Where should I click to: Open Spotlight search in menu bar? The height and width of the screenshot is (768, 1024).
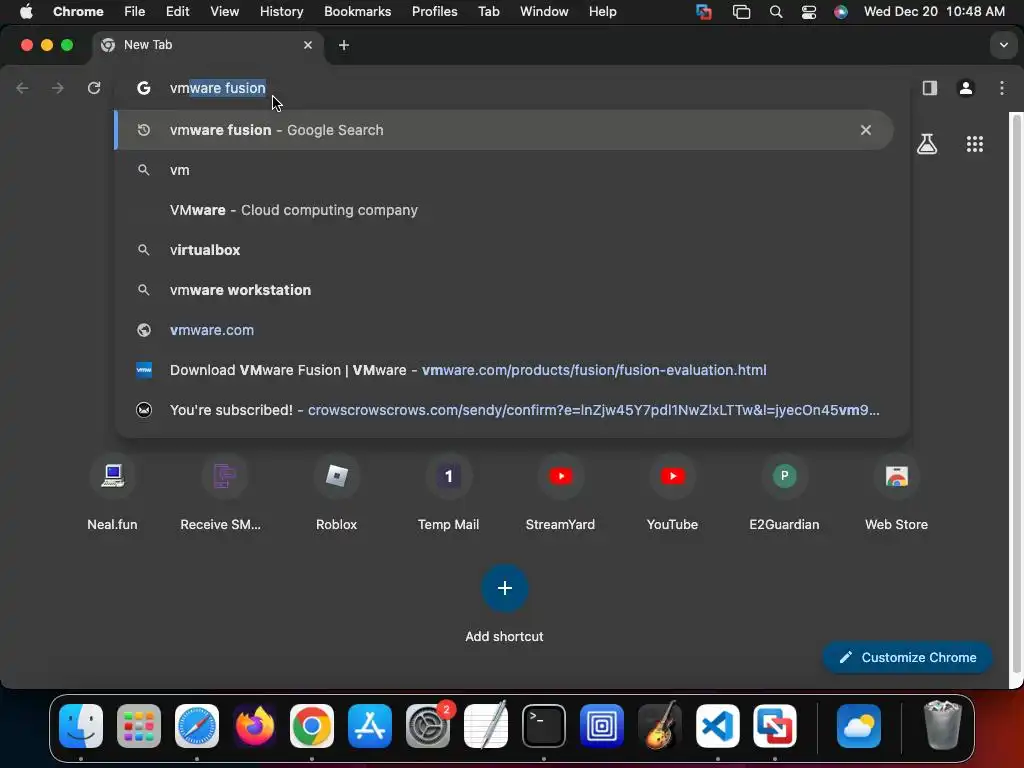pyautogui.click(x=776, y=12)
